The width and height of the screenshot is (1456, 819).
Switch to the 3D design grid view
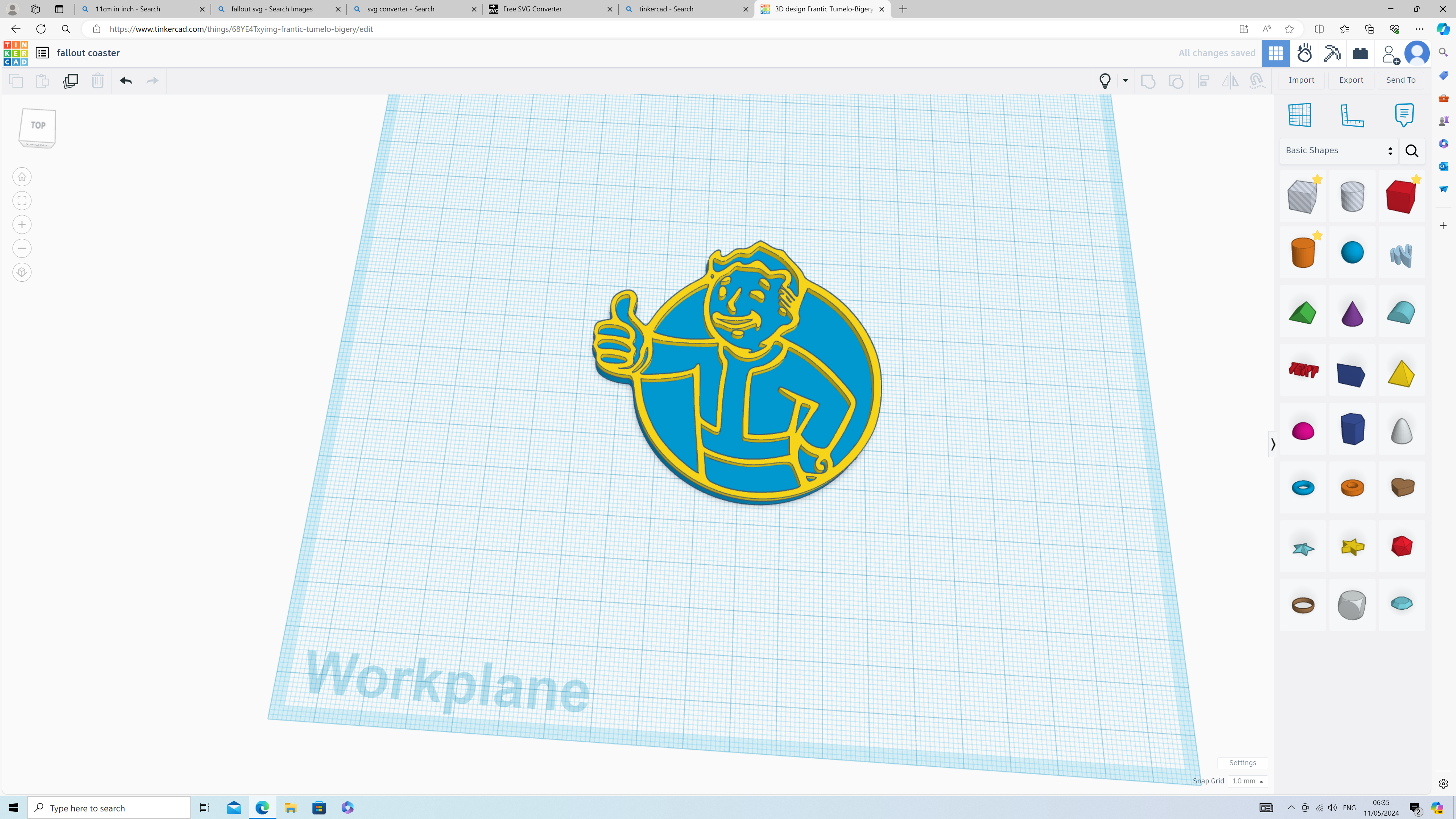[1275, 53]
